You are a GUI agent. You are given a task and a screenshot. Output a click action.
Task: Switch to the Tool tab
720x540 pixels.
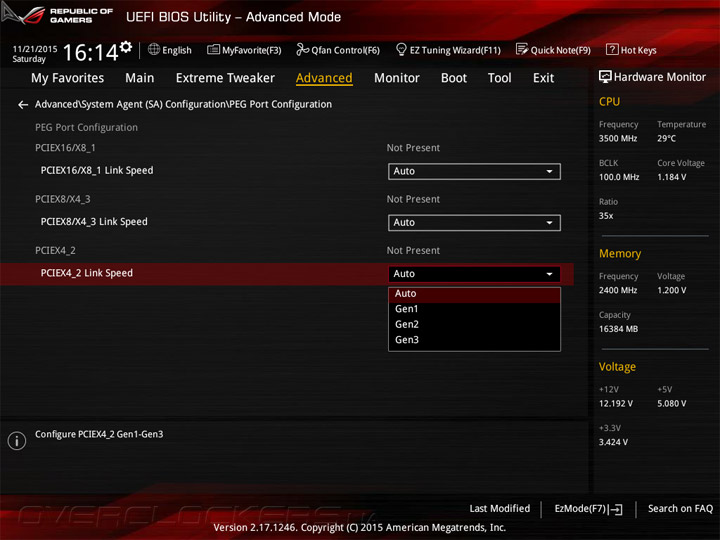click(500, 78)
